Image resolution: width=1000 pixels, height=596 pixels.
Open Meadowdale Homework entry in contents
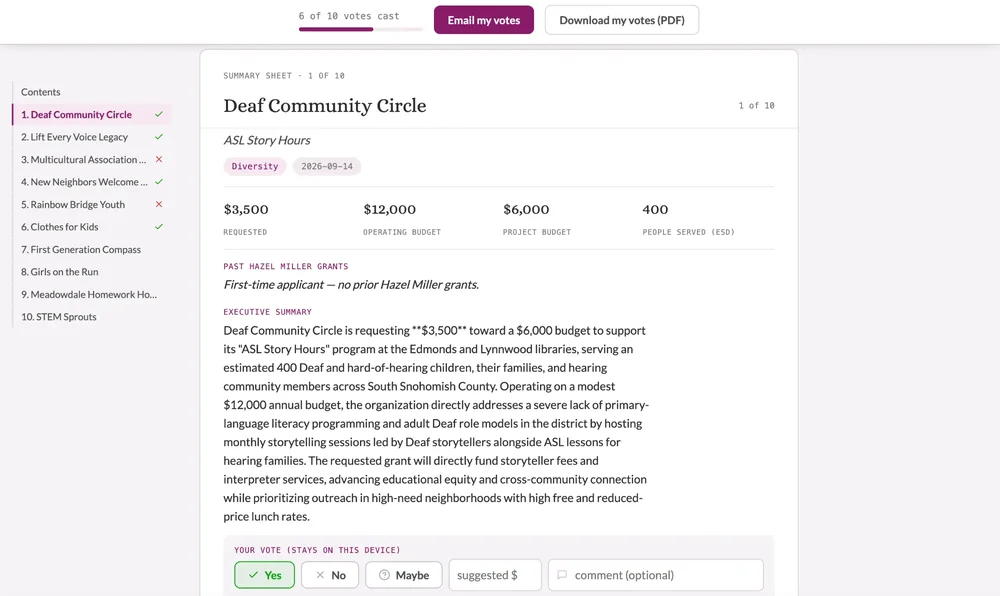(89, 294)
